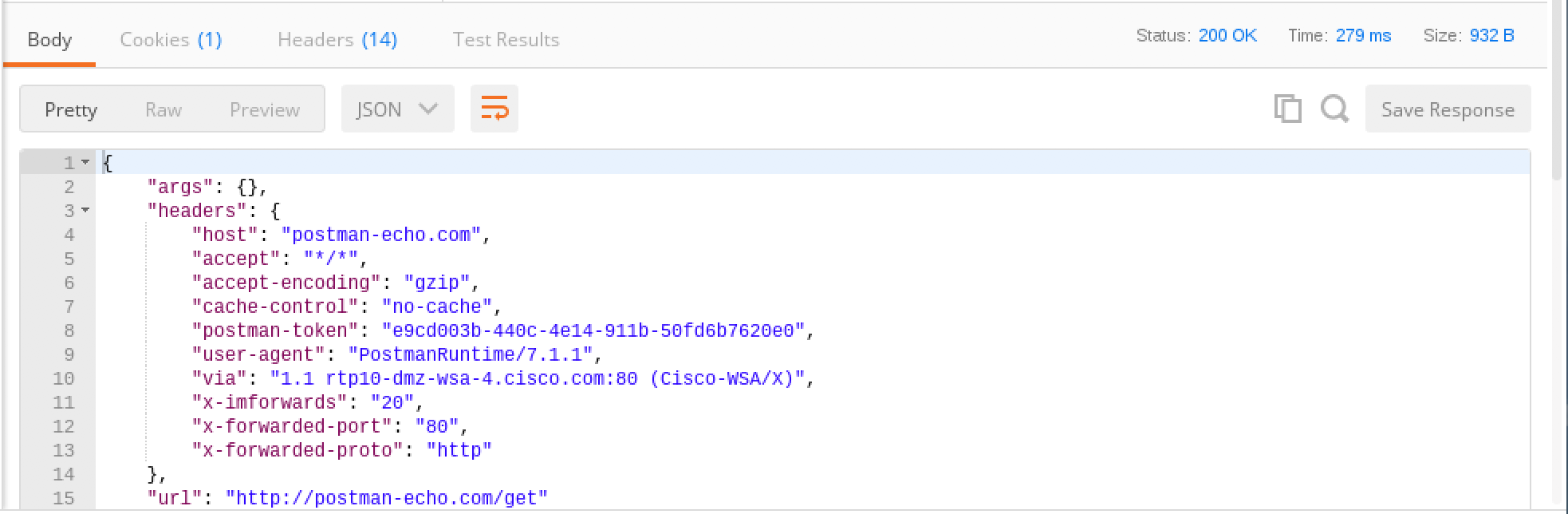This screenshot has height=514, width=1568.
Task: Click the postman-echo.com/get URL link
Action: 387,498
